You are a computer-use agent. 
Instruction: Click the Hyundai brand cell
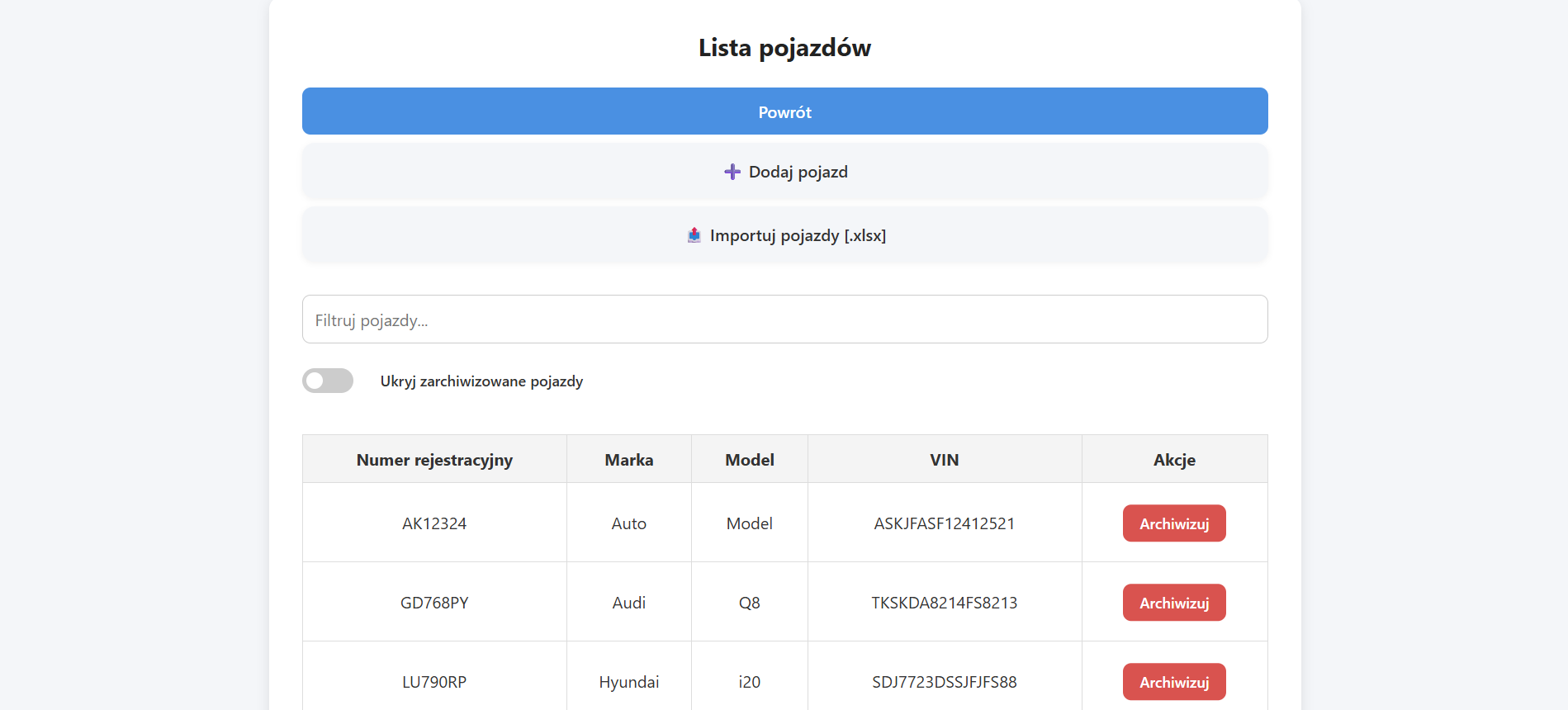click(x=628, y=682)
